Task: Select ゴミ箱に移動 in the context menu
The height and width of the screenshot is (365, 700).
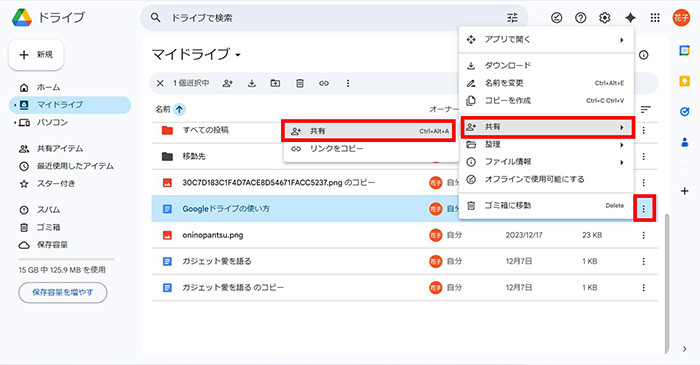Action: [546, 206]
